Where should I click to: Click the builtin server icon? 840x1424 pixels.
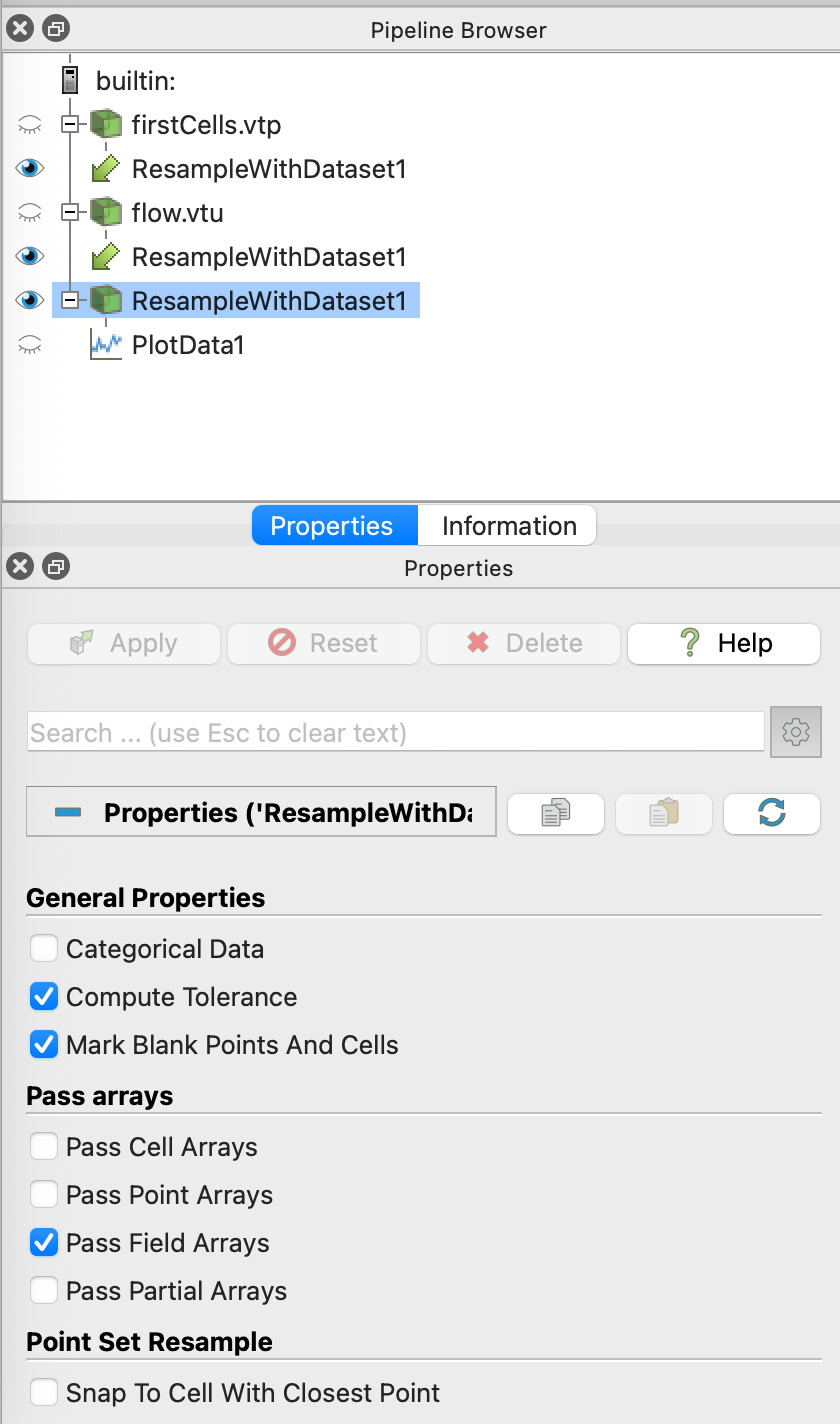point(70,80)
